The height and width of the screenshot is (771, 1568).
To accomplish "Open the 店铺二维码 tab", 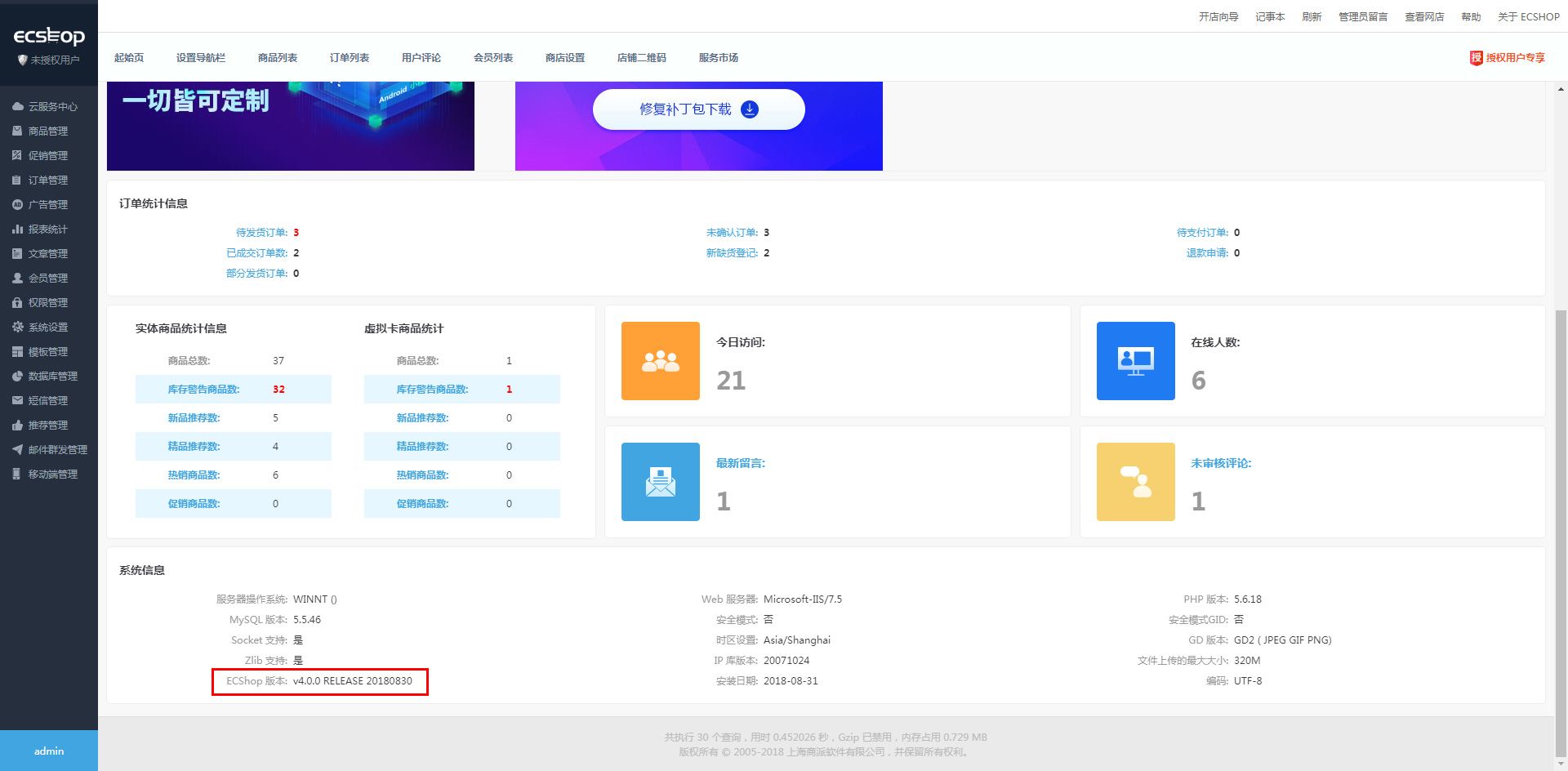I will coord(642,57).
